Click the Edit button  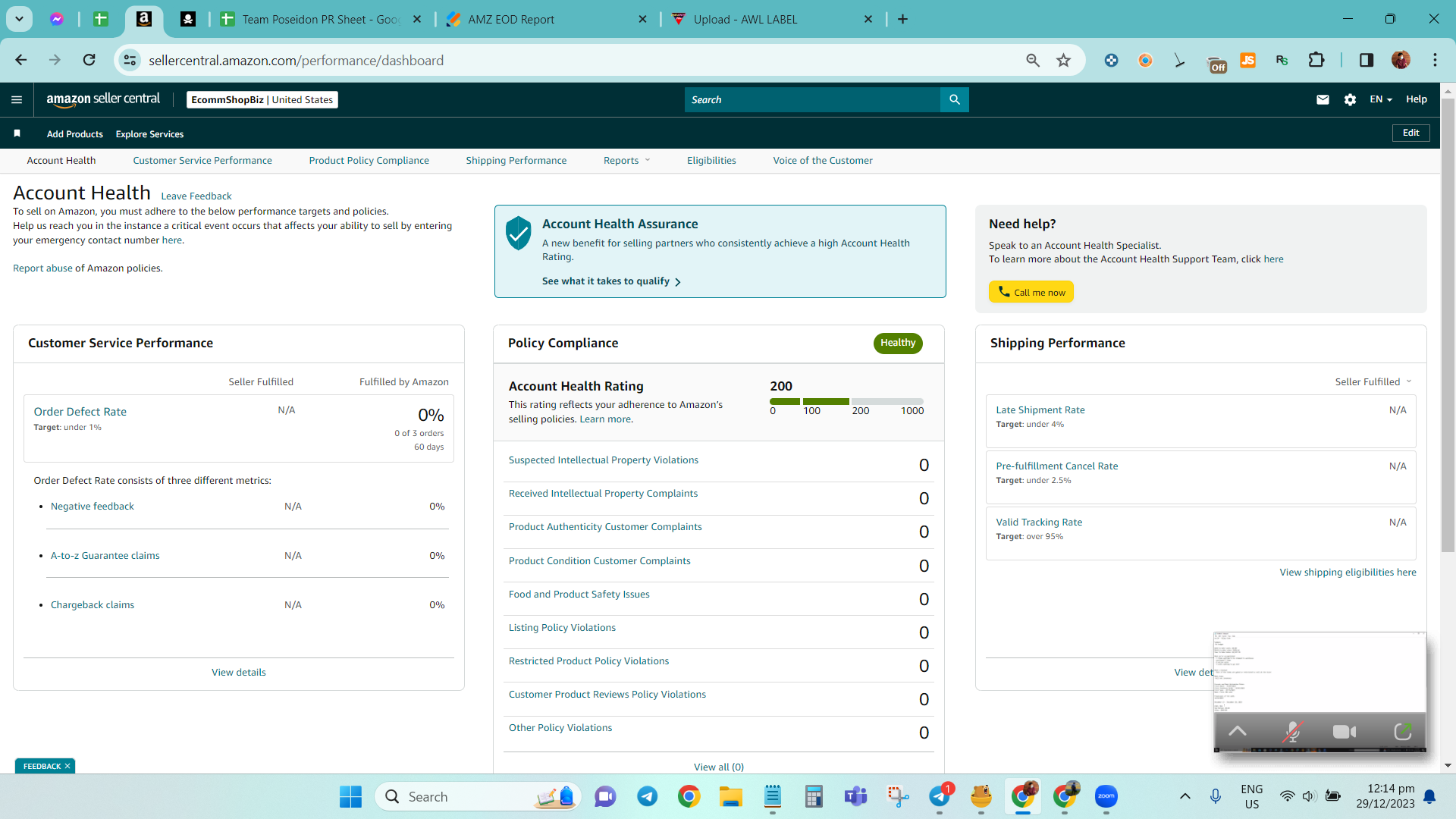[1410, 133]
